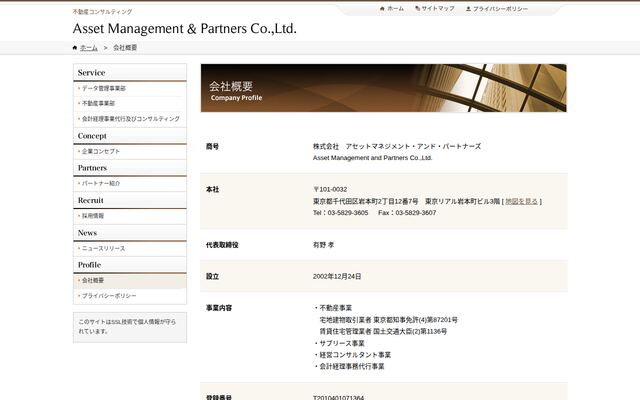Click the SSL notice box in the sidebar
The image size is (640, 400).
coord(130,327)
